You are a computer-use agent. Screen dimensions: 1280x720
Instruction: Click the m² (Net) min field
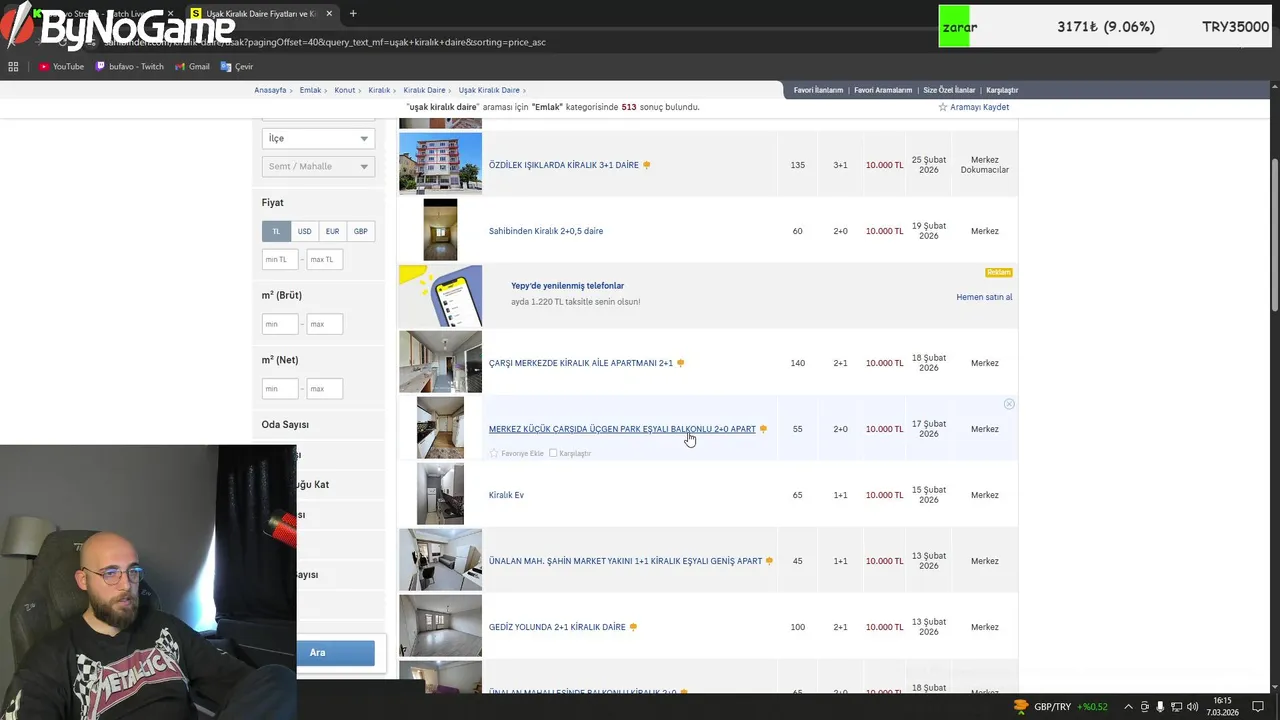point(280,388)
